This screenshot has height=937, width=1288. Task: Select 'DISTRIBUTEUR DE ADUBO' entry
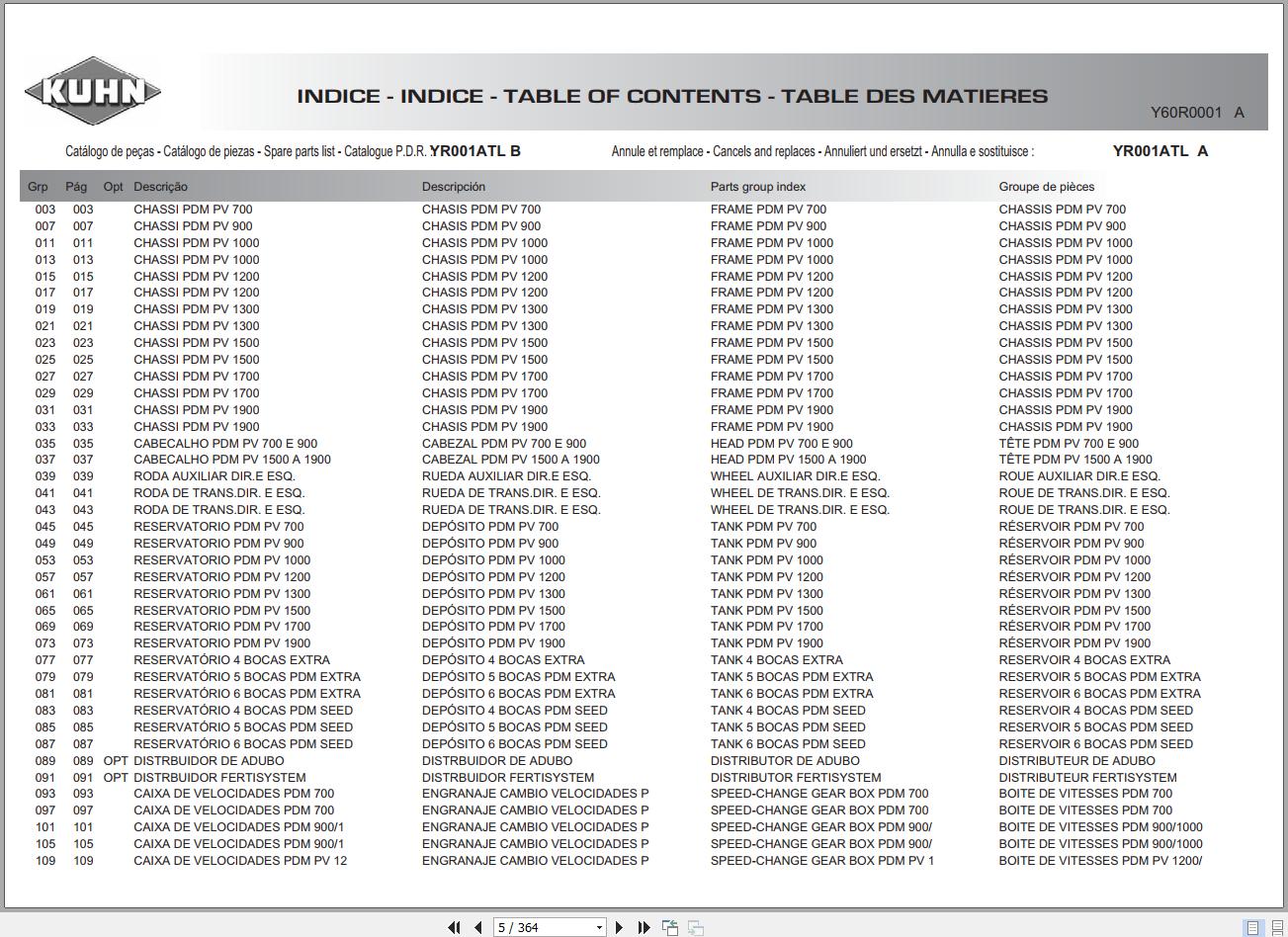1076,761
